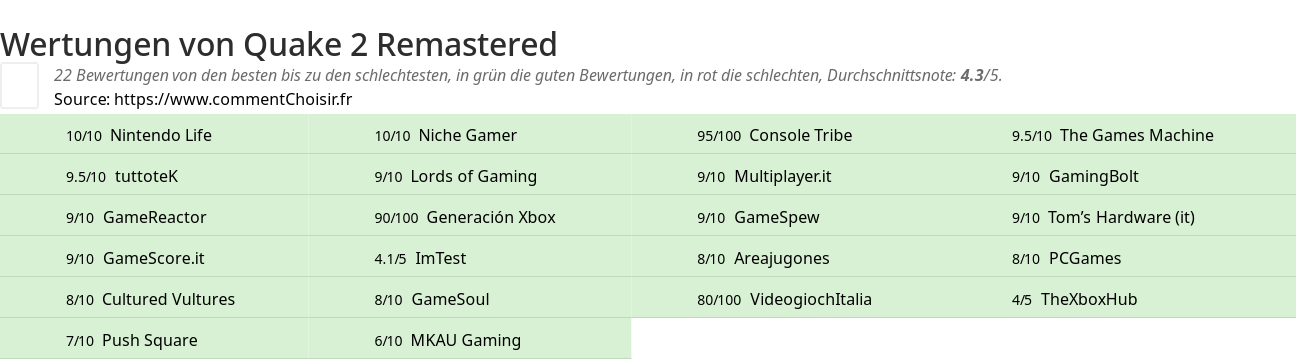Click the Cultured Vultures entry

154,299
